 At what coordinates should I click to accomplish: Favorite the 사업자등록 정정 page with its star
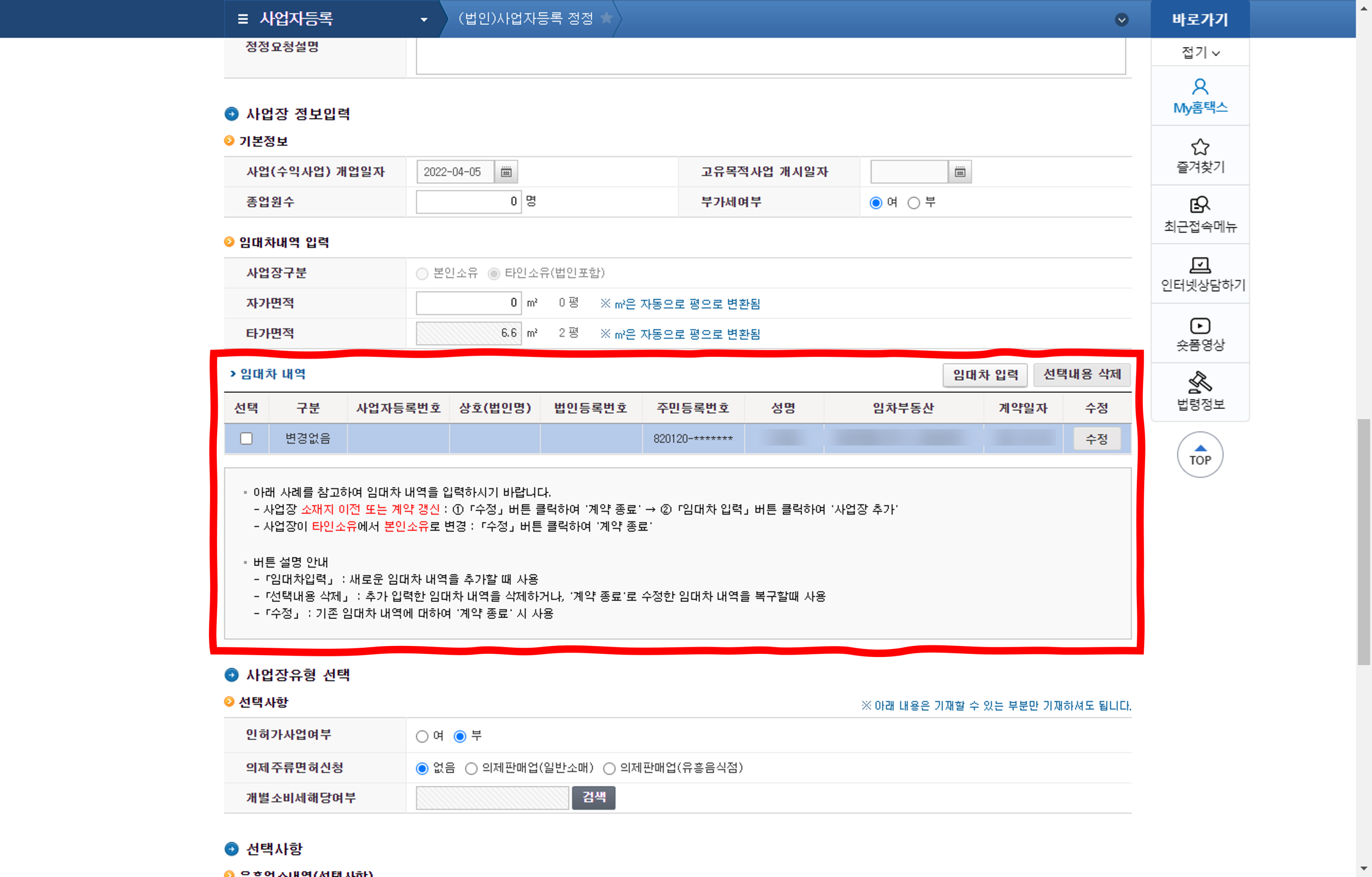(x=607, y=18)
